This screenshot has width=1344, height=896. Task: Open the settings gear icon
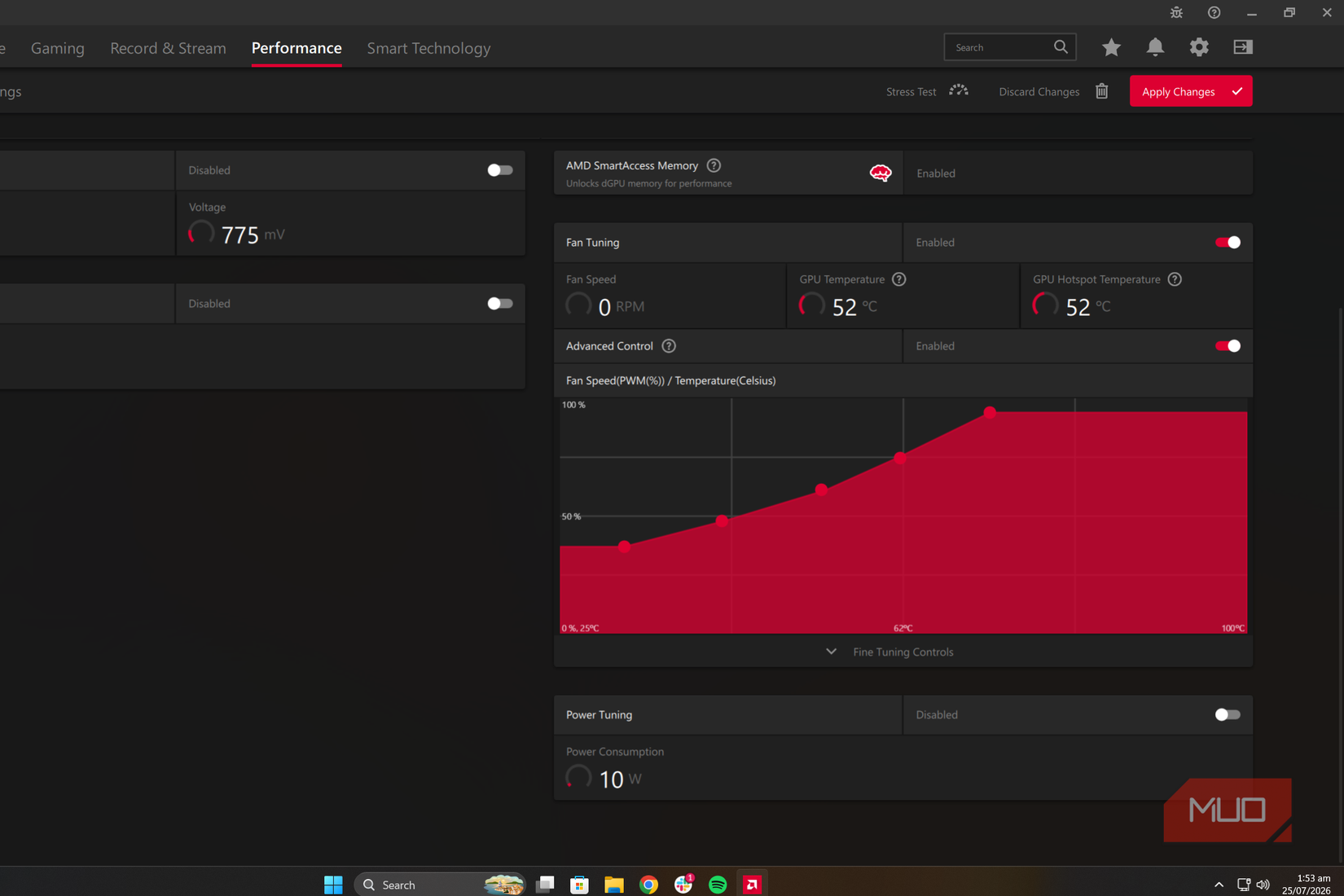point(1199,47)
